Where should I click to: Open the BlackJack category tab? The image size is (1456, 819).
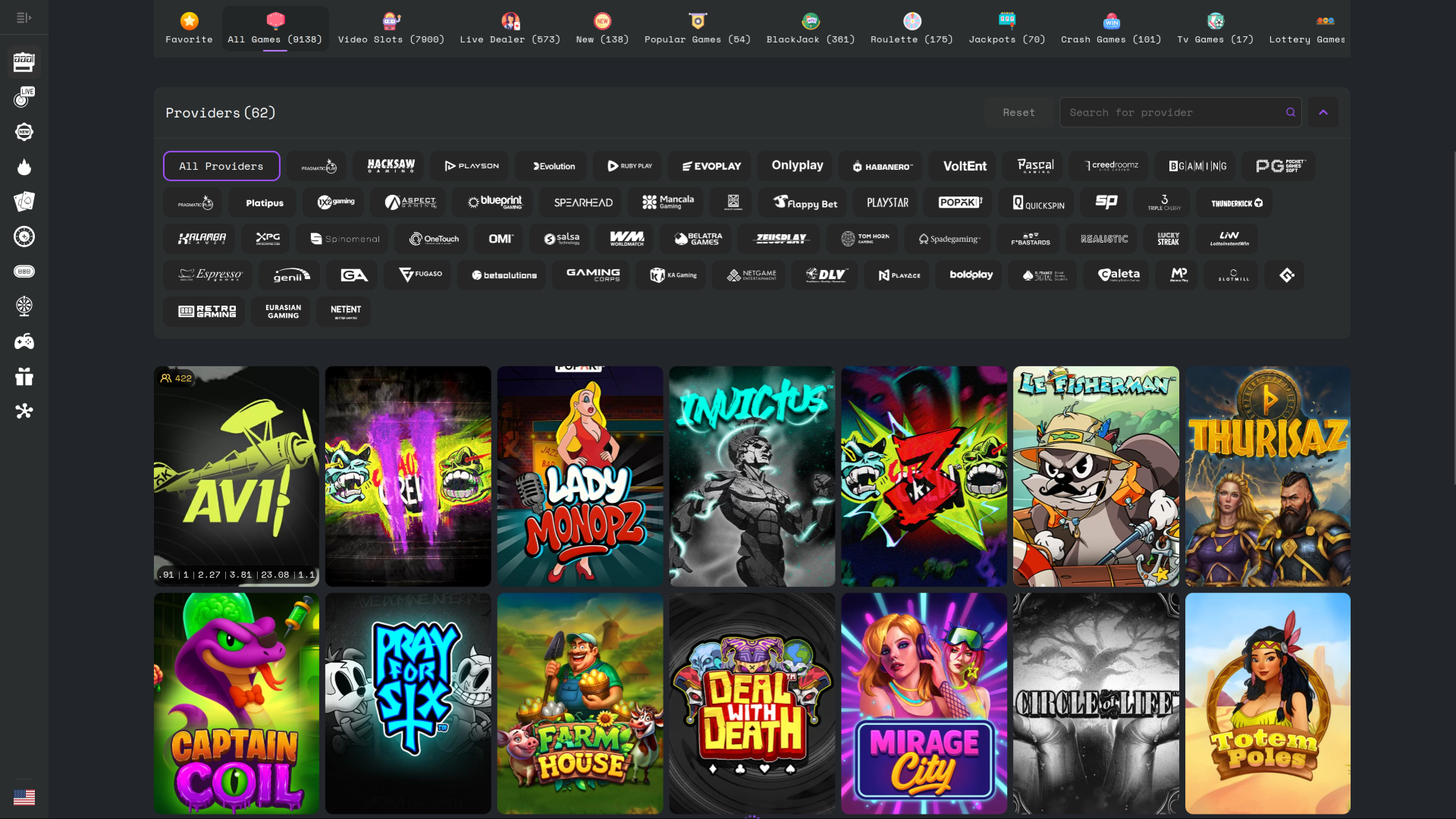click(809, 29)
